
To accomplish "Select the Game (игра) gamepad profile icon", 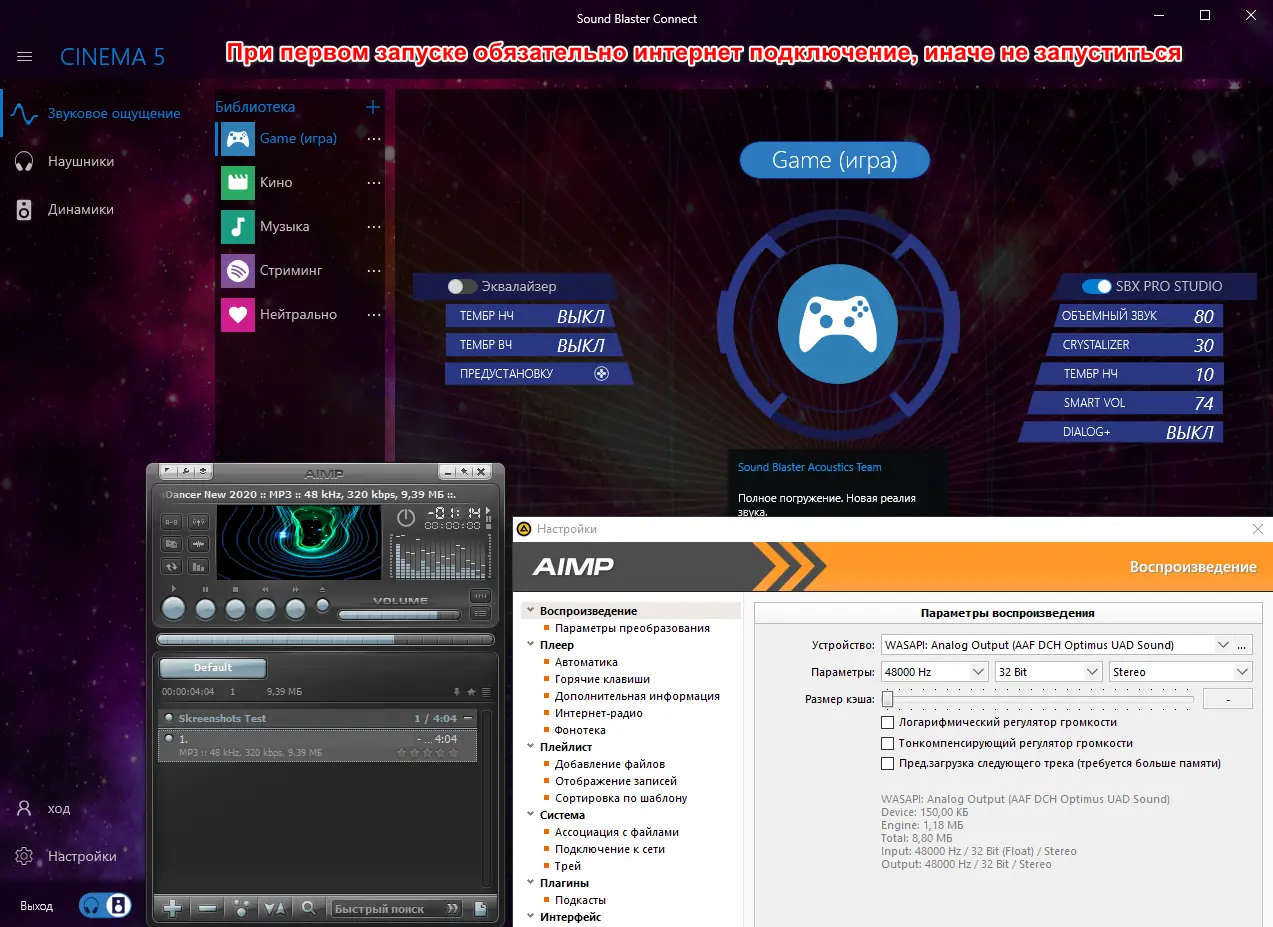I will click(238, 139).
